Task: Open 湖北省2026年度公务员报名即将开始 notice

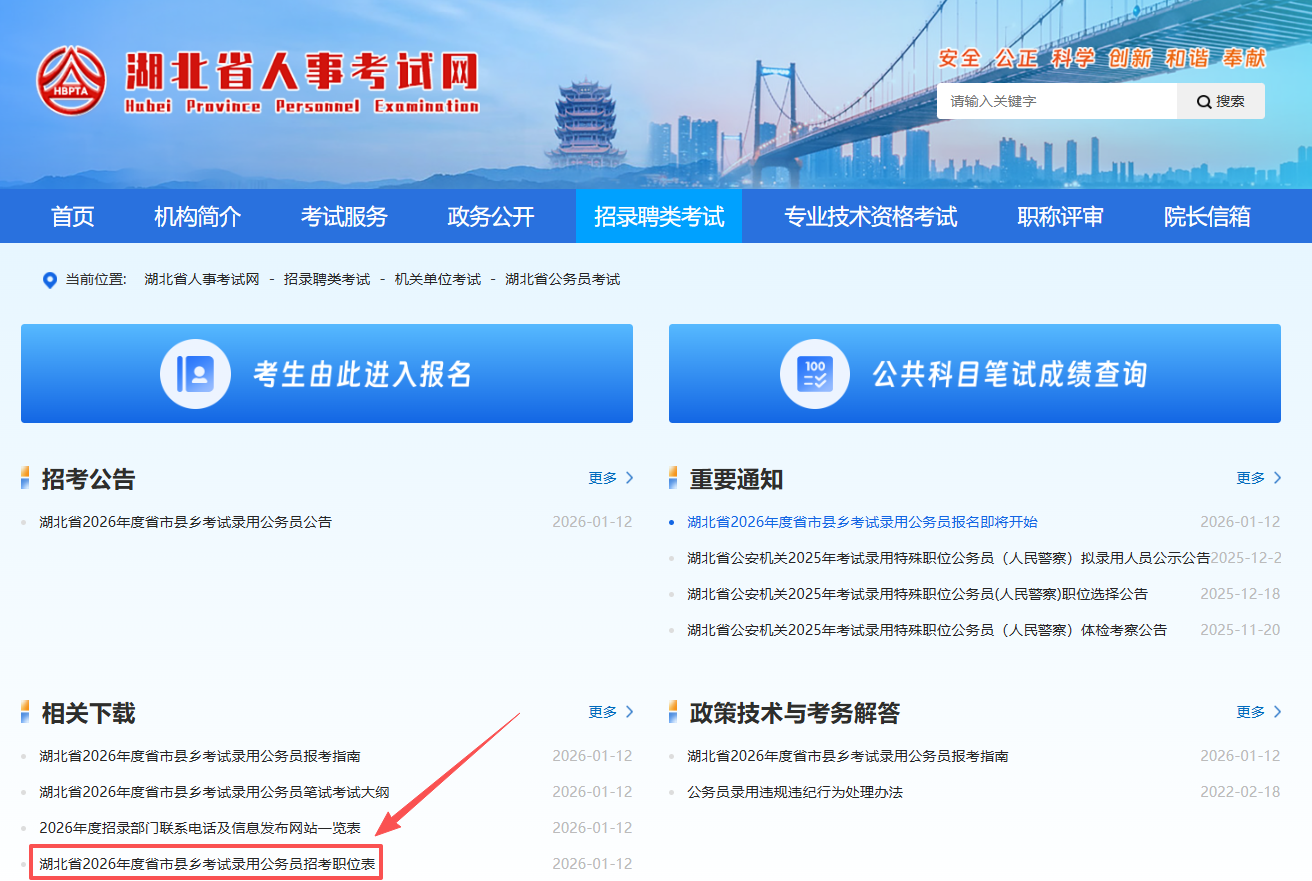Action: pyautogui.click(x=862, y=522)
